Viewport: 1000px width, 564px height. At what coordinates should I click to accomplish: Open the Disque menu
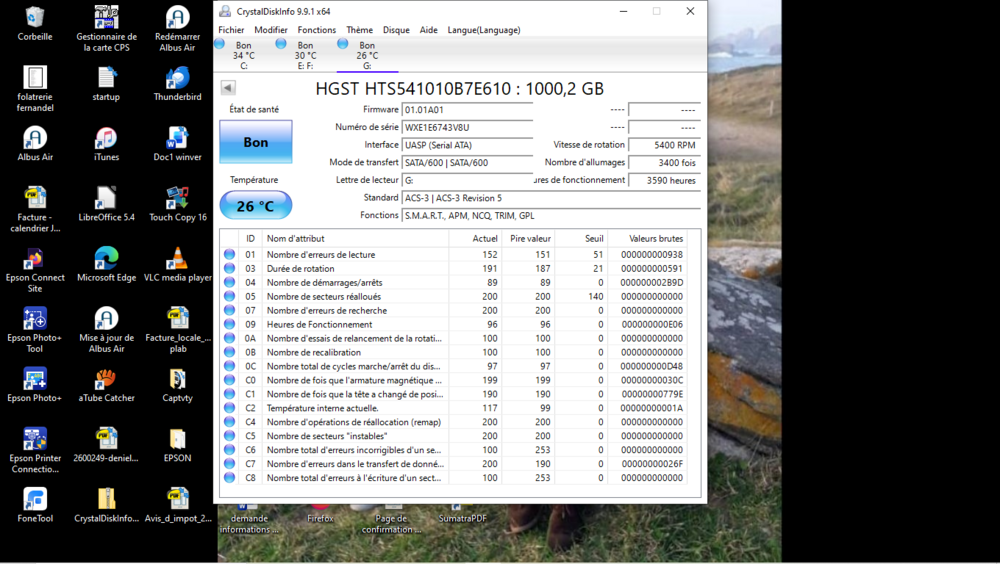point(396,30)
